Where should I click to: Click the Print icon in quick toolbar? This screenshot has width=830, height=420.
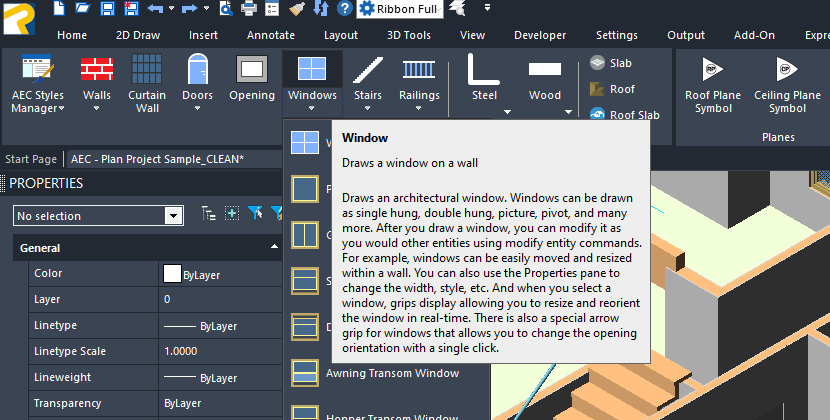coord(274,9)
